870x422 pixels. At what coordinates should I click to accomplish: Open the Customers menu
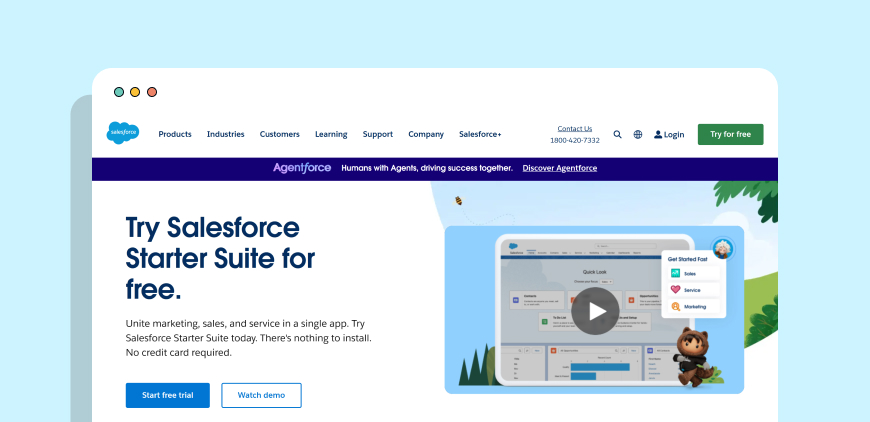[x=280, y=134]
